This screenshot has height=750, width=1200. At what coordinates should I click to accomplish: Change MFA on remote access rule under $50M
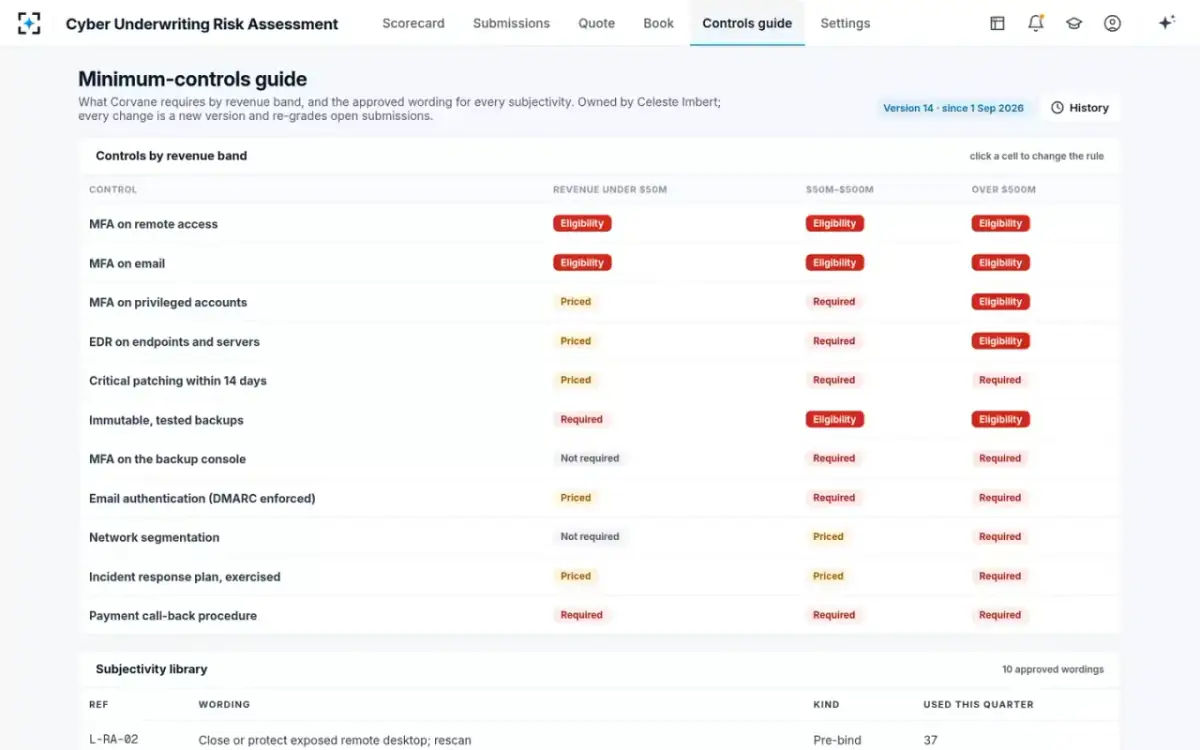pos(582,224)
